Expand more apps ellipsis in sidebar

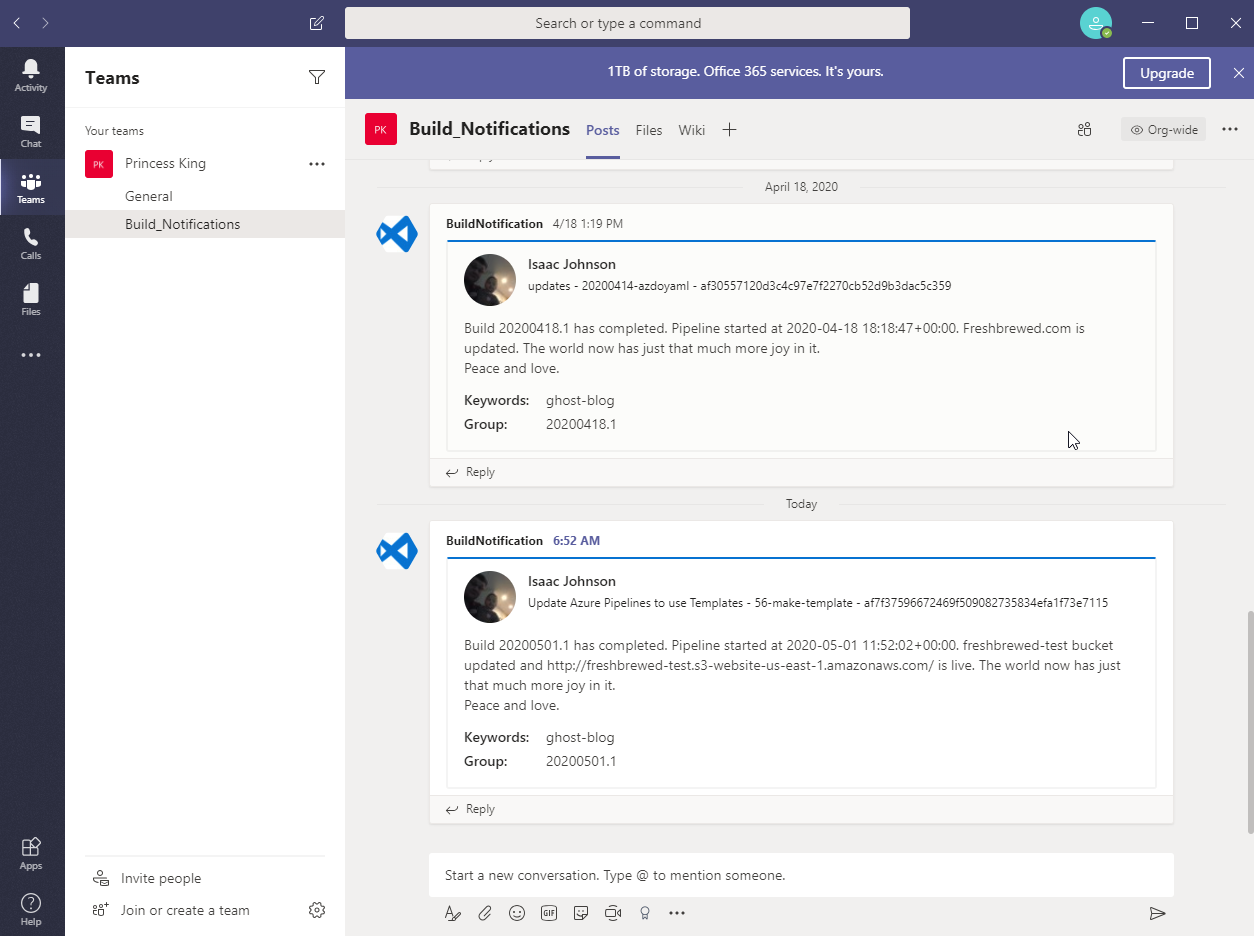pyautogui.click(x=31, y=355)
